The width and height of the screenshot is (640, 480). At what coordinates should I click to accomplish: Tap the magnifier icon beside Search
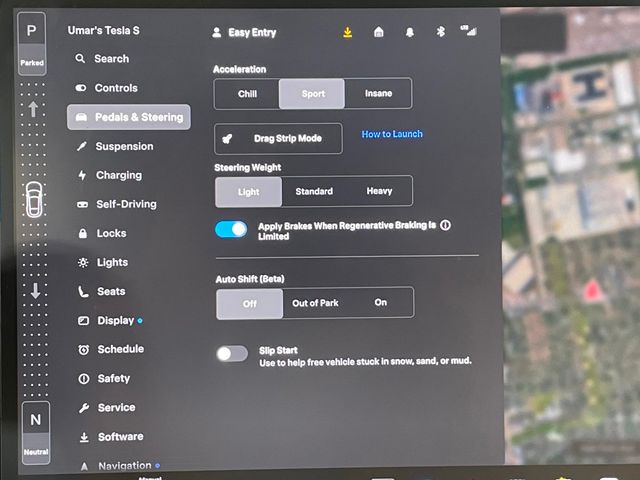(80, 58)
